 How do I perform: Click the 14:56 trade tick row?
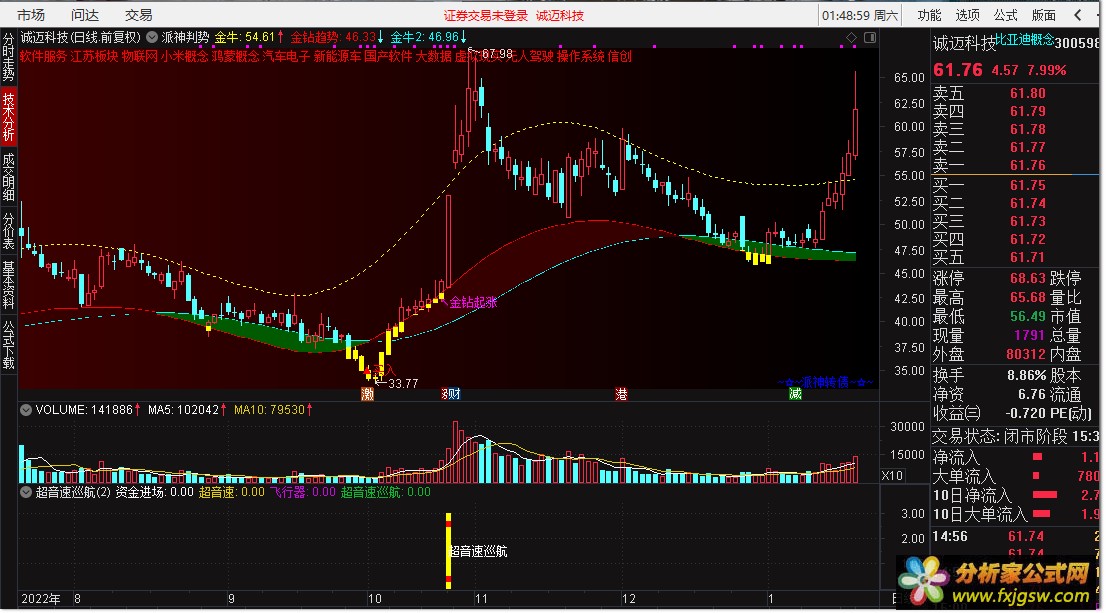pos(1016,536)
